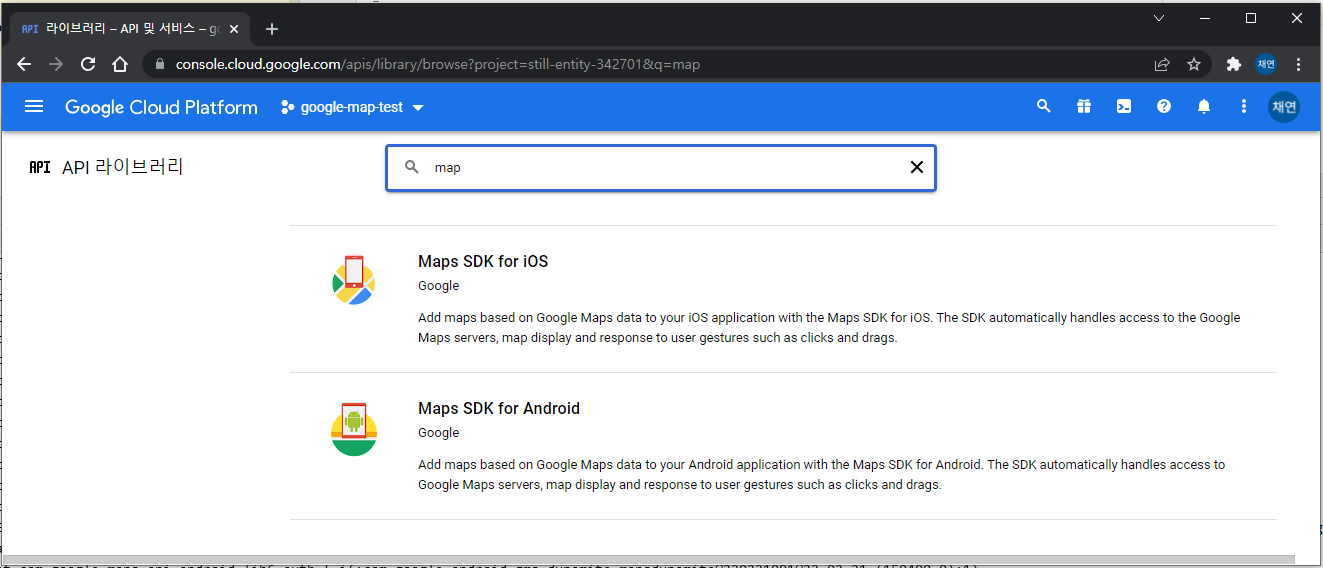The width and height of the screenshot is (1323, 568).
Task: Open the Maps SDK for iOS title
Action: (x=483, y=261)
